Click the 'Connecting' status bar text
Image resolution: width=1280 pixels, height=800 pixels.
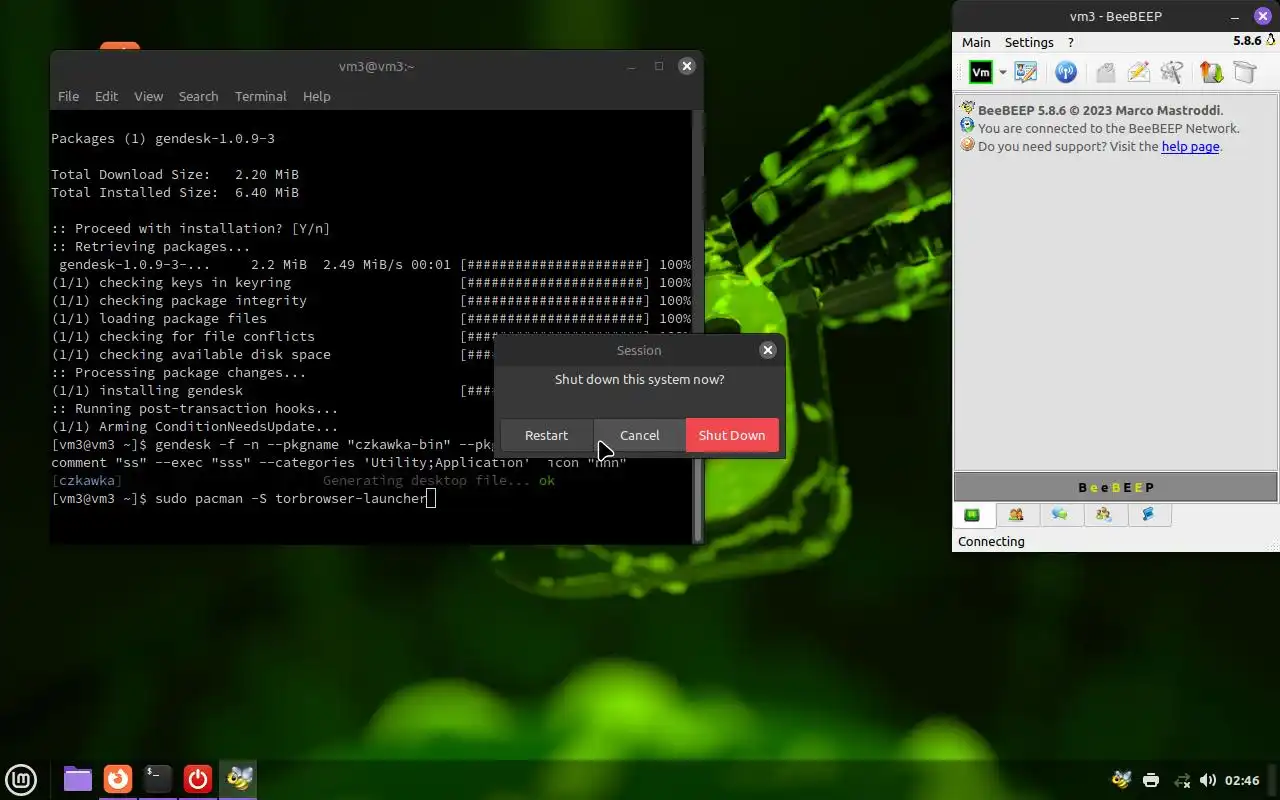[x=991, y=541]
